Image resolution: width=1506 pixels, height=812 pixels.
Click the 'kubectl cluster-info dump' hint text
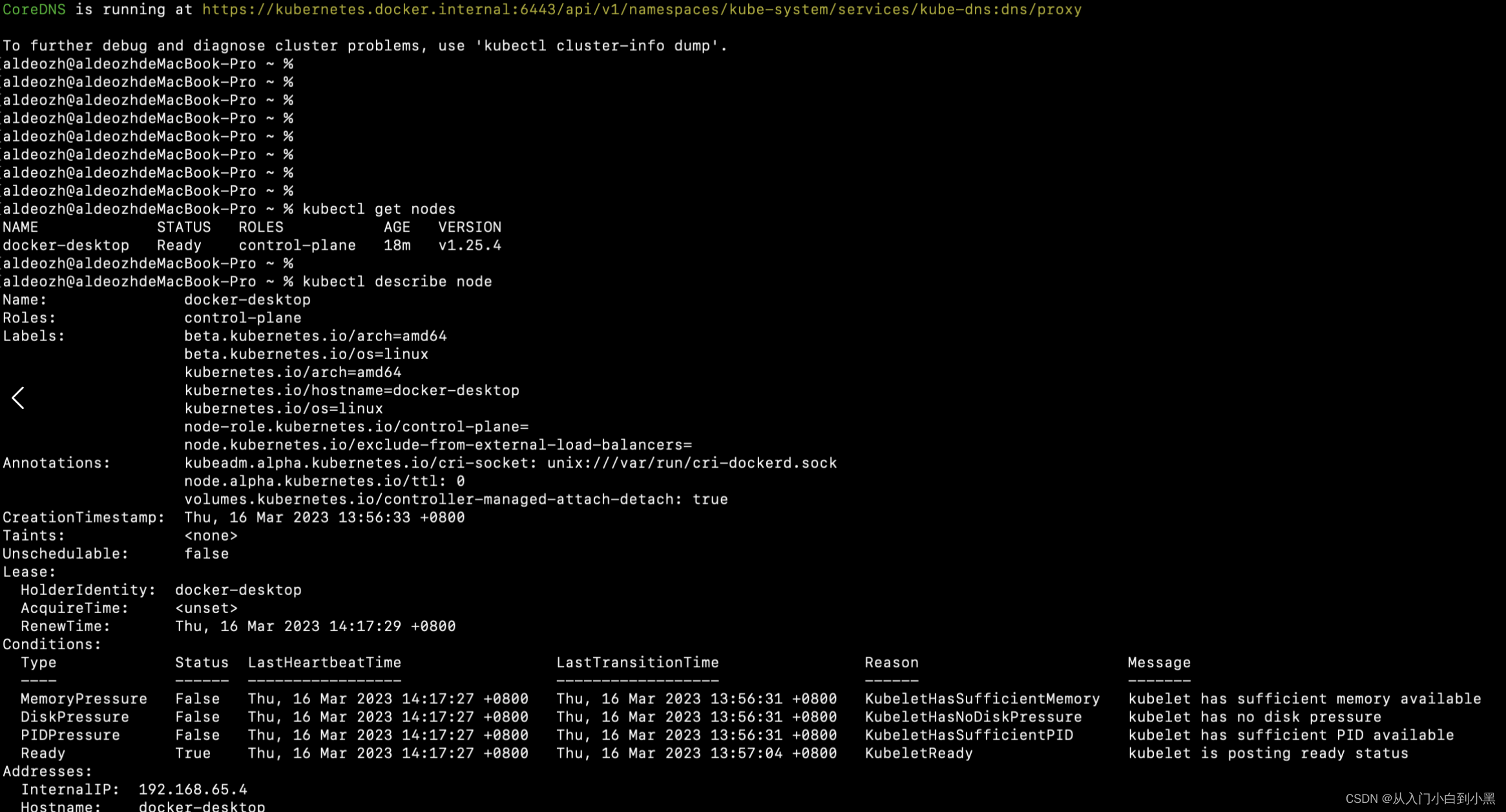pyautogui.click(x=601, y=46)
